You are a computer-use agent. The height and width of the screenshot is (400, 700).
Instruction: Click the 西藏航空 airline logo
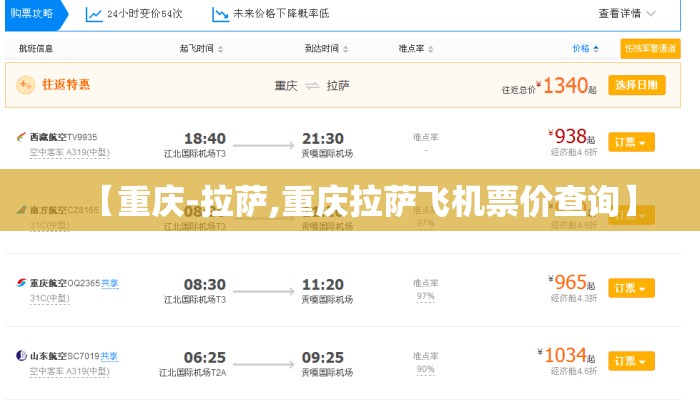click(21, 137)
